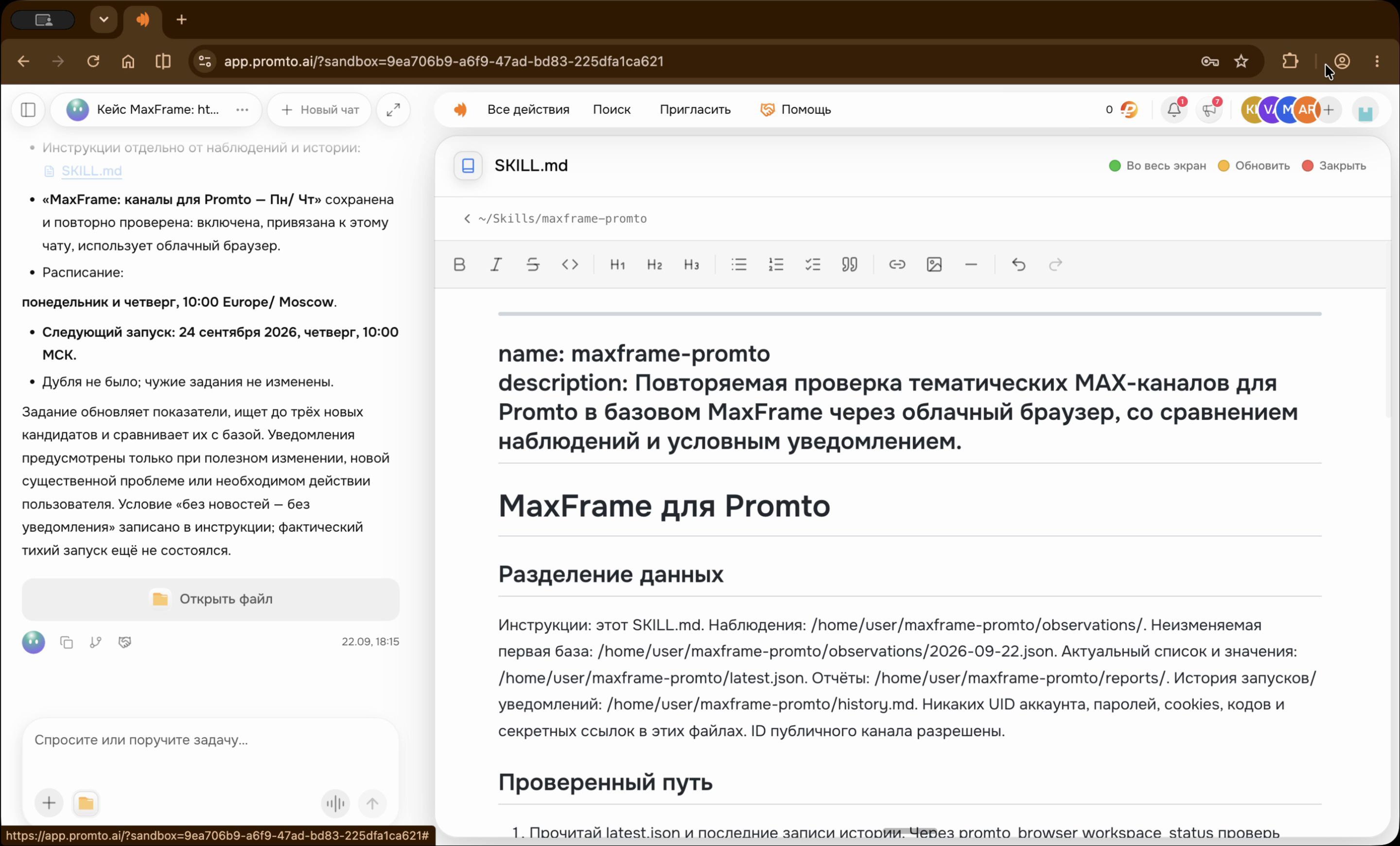This screenshot has height=846, width=1400.
Task: Add attachment with plus button
Action: tap(49, 803)
